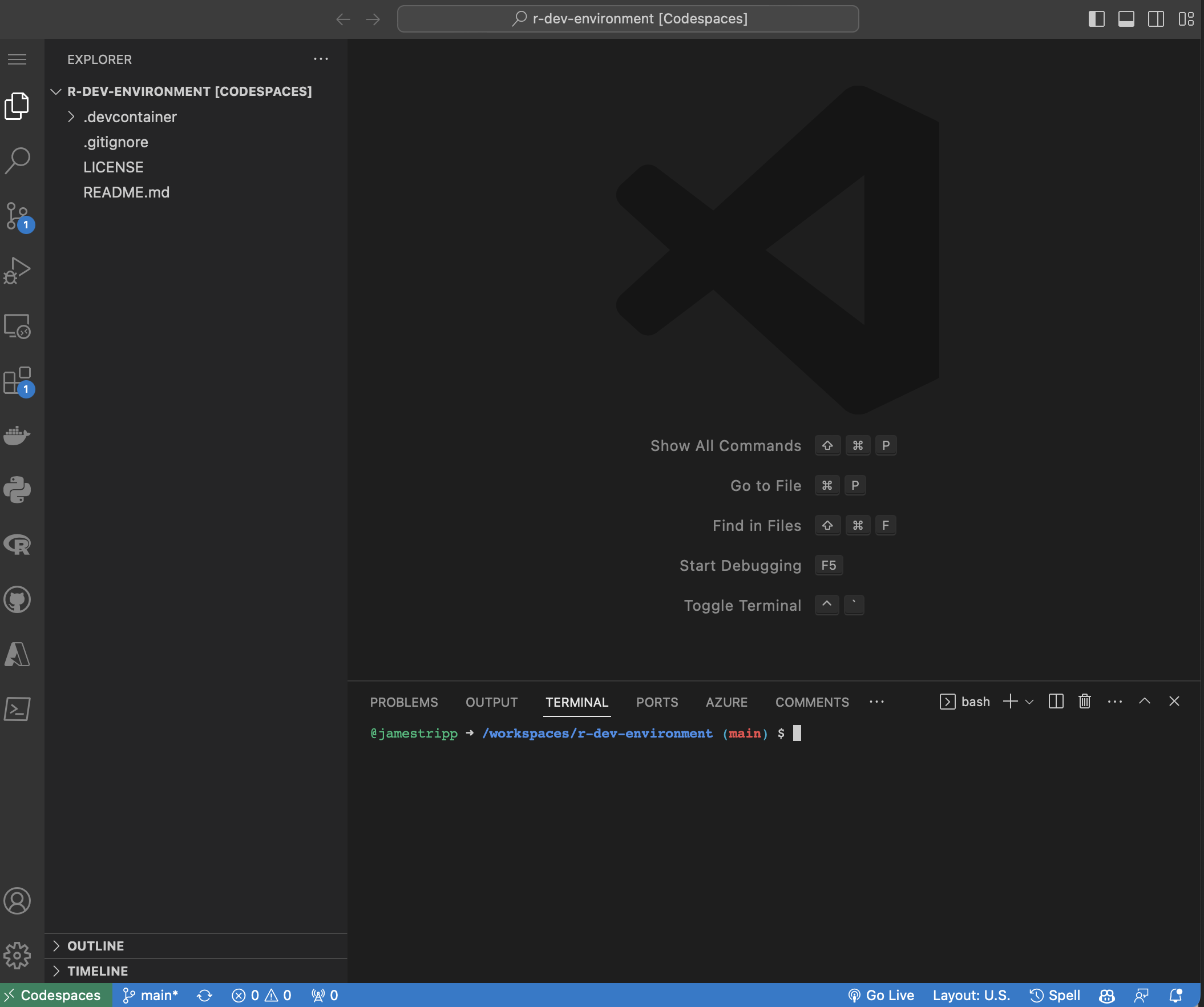Expand the .devcontainer folder
Screen dimensions: 1204x1007
[x=130, y=117]
